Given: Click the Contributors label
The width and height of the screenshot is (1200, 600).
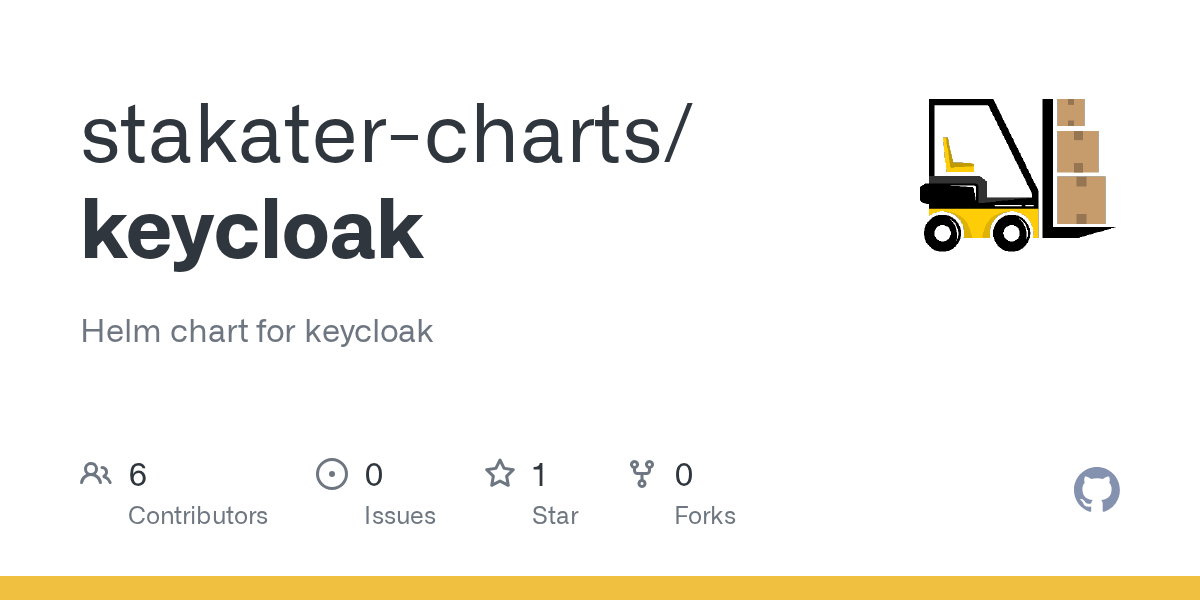Looking at the screenshot, I should (x=198, y=516).
